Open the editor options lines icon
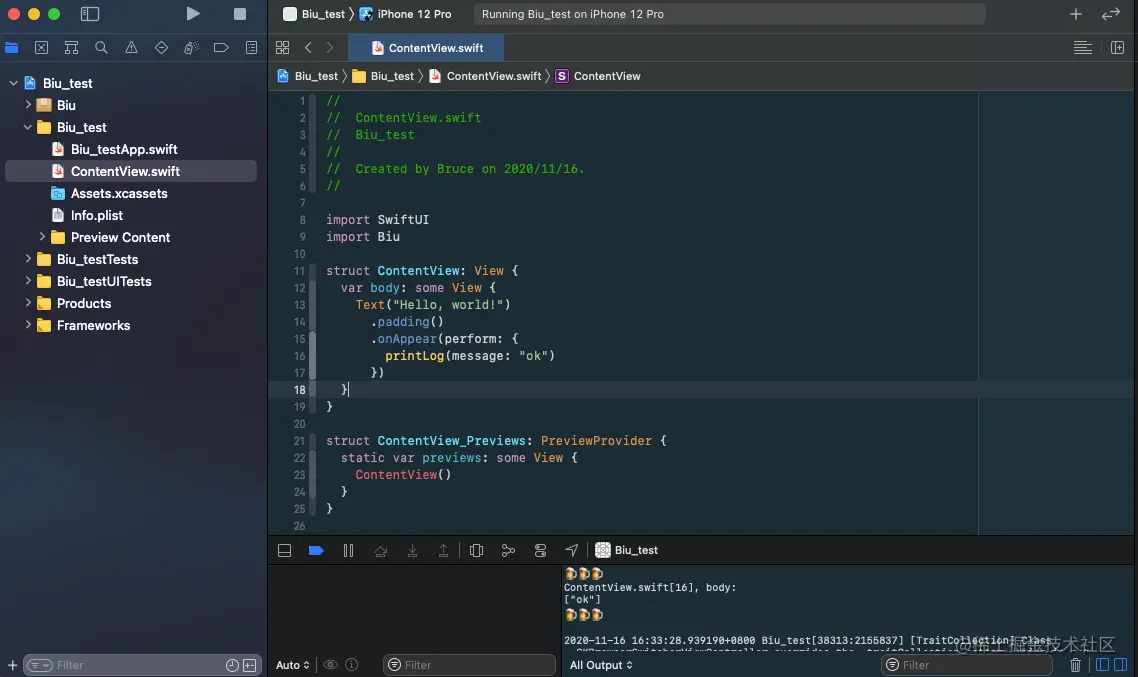1138x677 pixels. pyautogui.click(x=1082, y=48)
